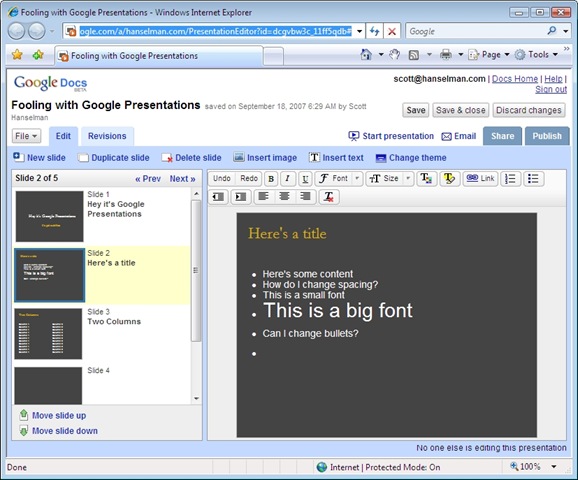This screenshot has height=480, width=578.
Task: Align text to the right
Action: click(305, 196)
